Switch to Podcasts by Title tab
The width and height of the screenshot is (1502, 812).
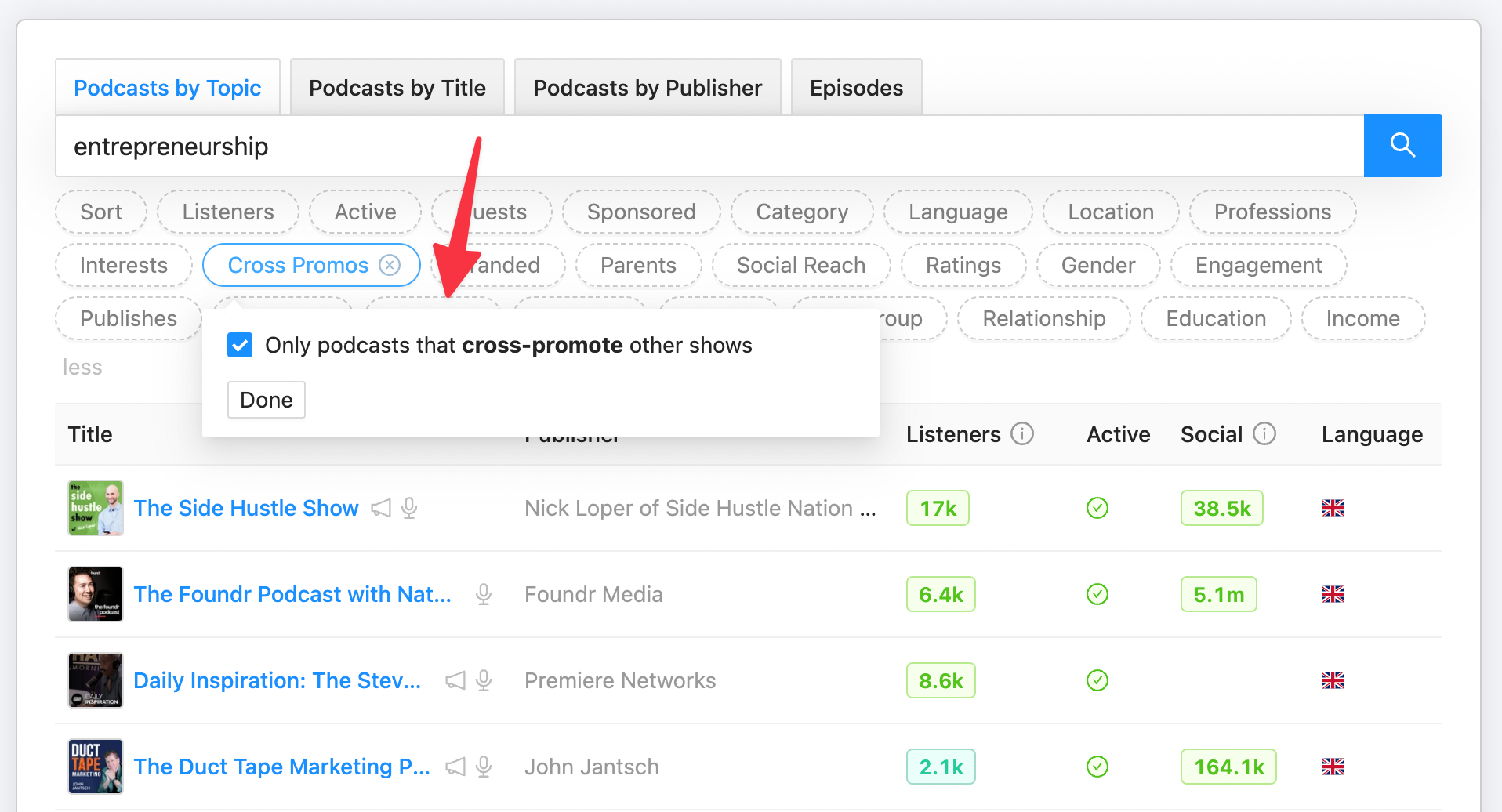coord(397,88)
